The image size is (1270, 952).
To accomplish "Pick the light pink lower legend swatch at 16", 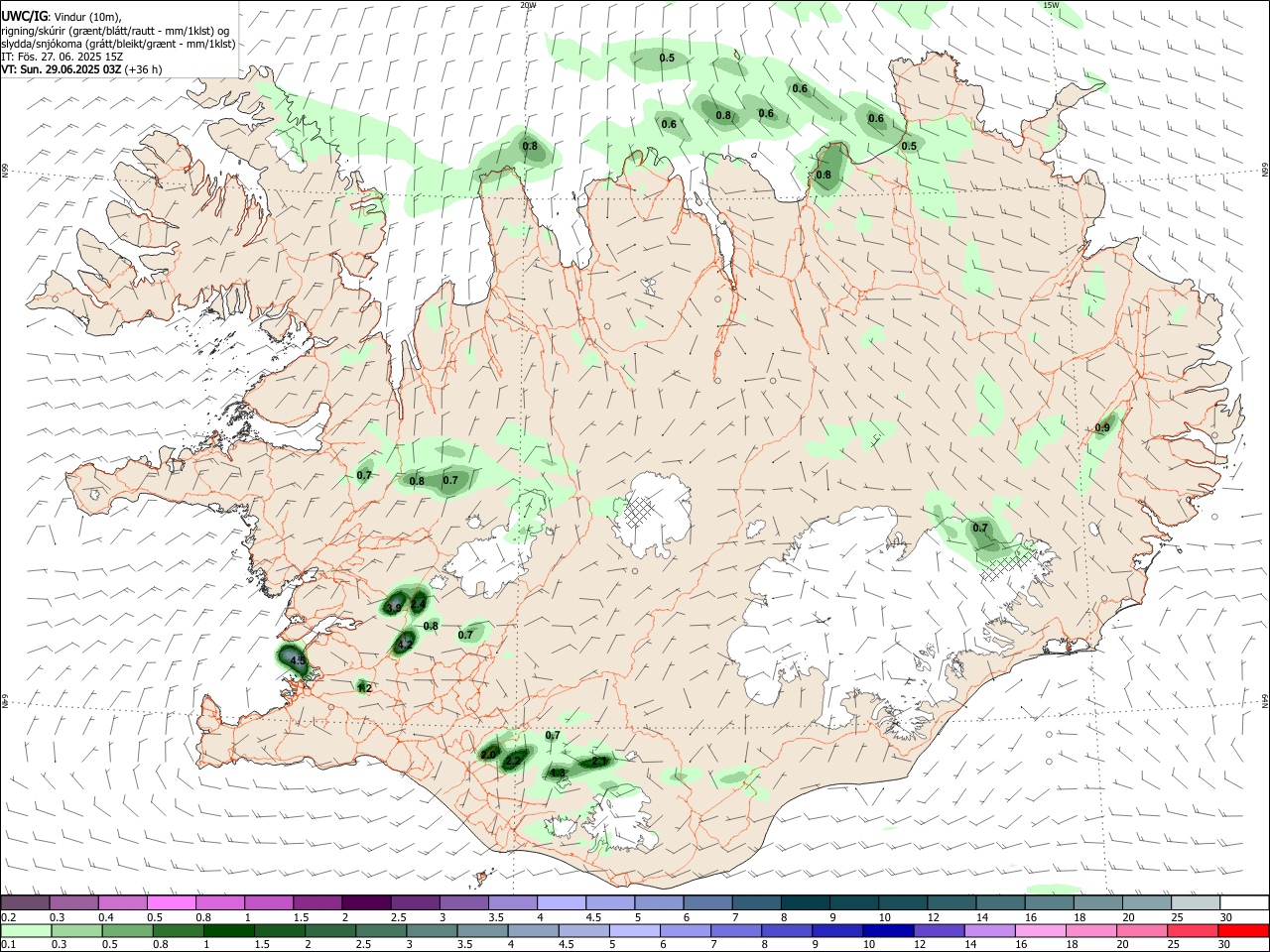I will pyautogui.click(x=1042, y=931).
